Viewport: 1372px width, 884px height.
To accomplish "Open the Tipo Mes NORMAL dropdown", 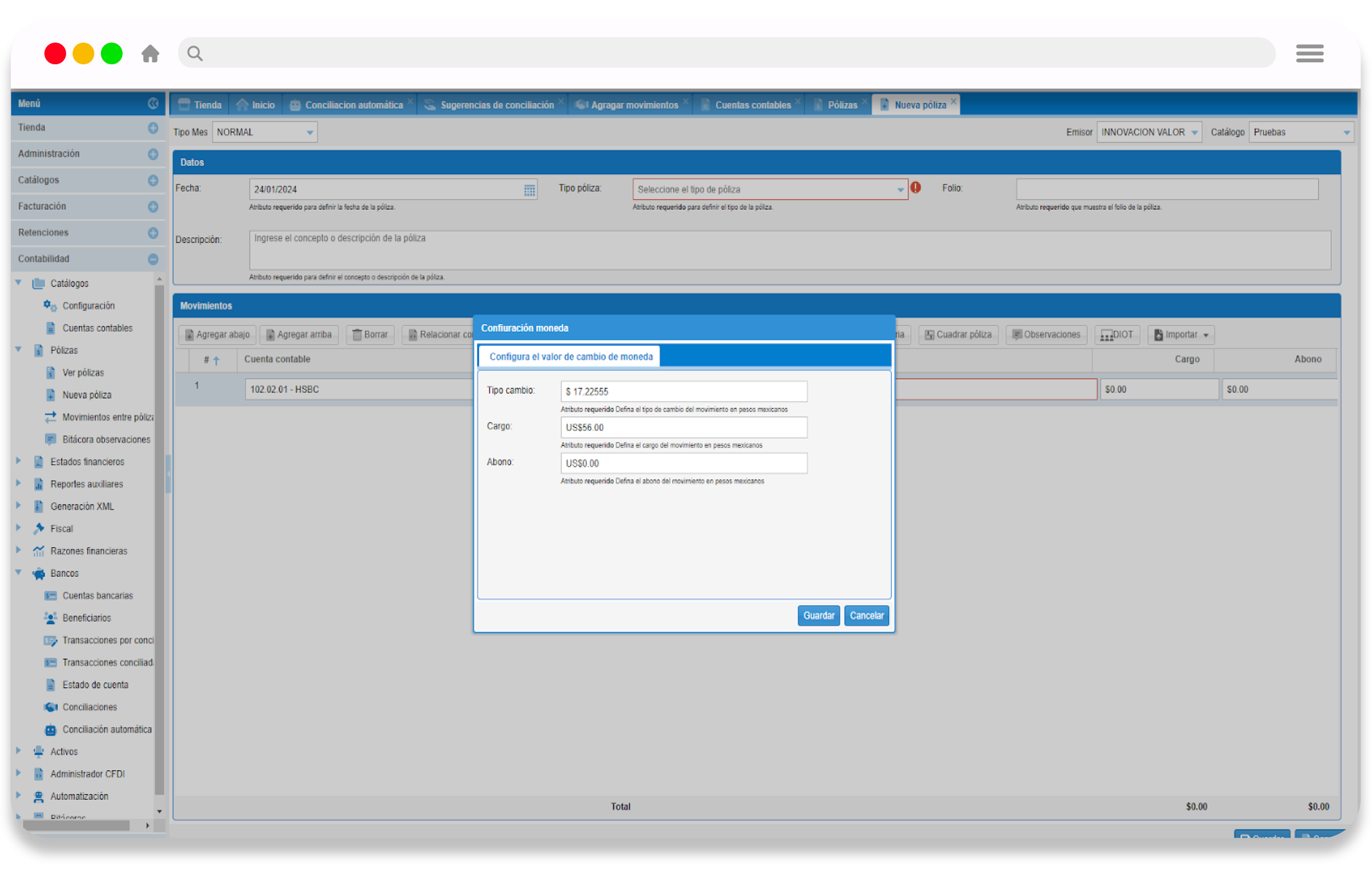I will click(310, 132).
